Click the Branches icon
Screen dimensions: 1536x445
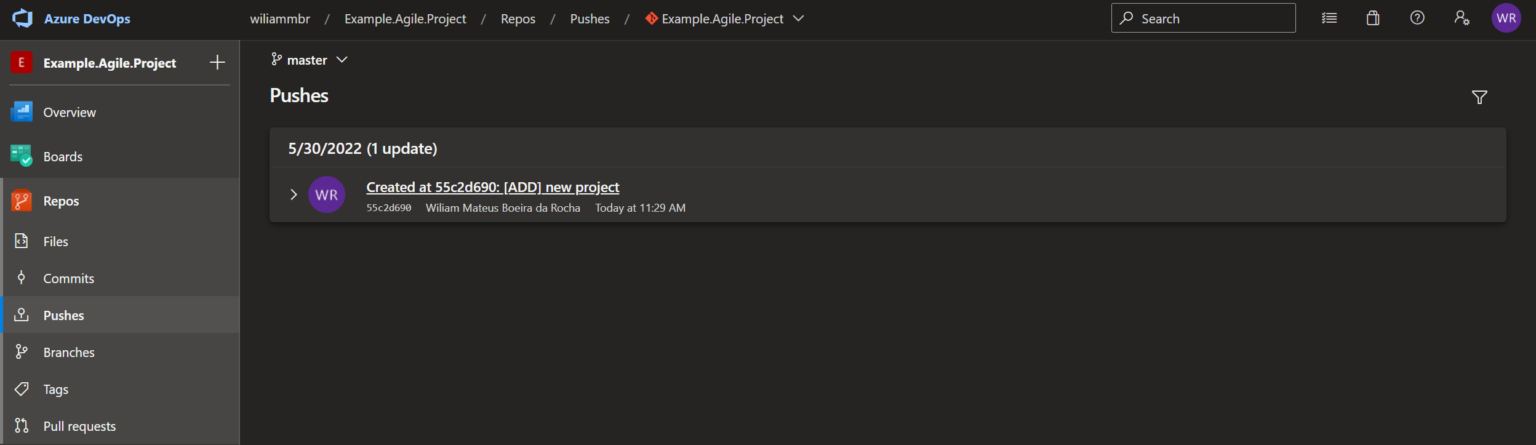(21, 352)
